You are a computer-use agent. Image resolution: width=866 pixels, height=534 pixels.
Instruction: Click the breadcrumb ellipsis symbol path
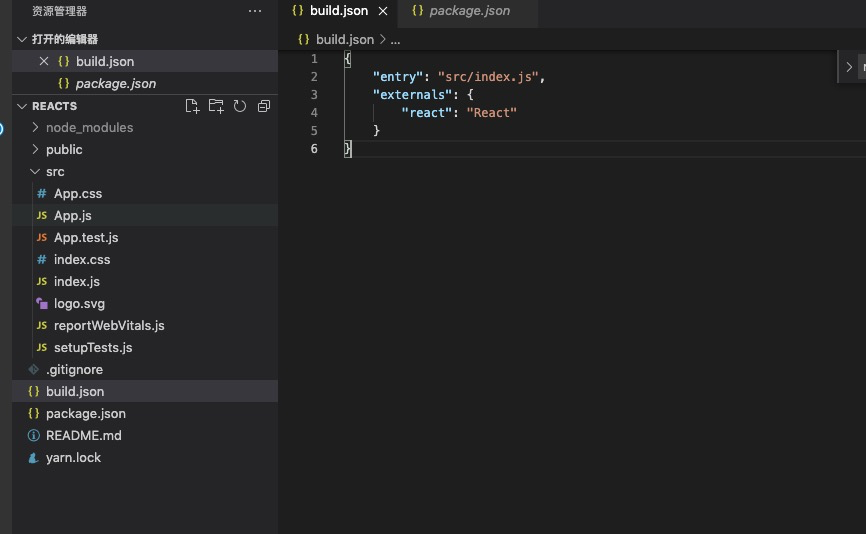[x=395, y=40]
